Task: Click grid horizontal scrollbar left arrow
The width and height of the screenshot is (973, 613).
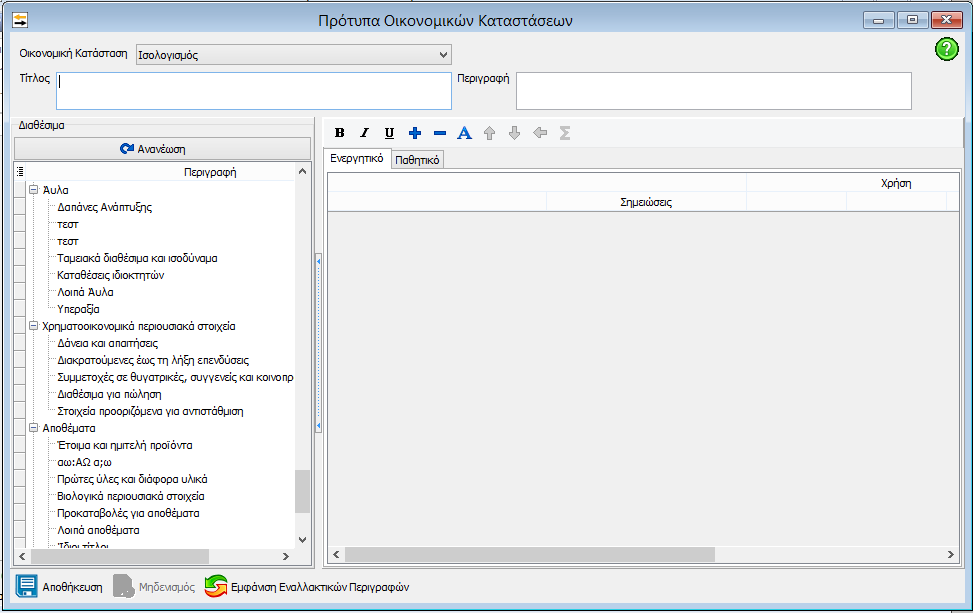Action: click(x=336, y=555)
